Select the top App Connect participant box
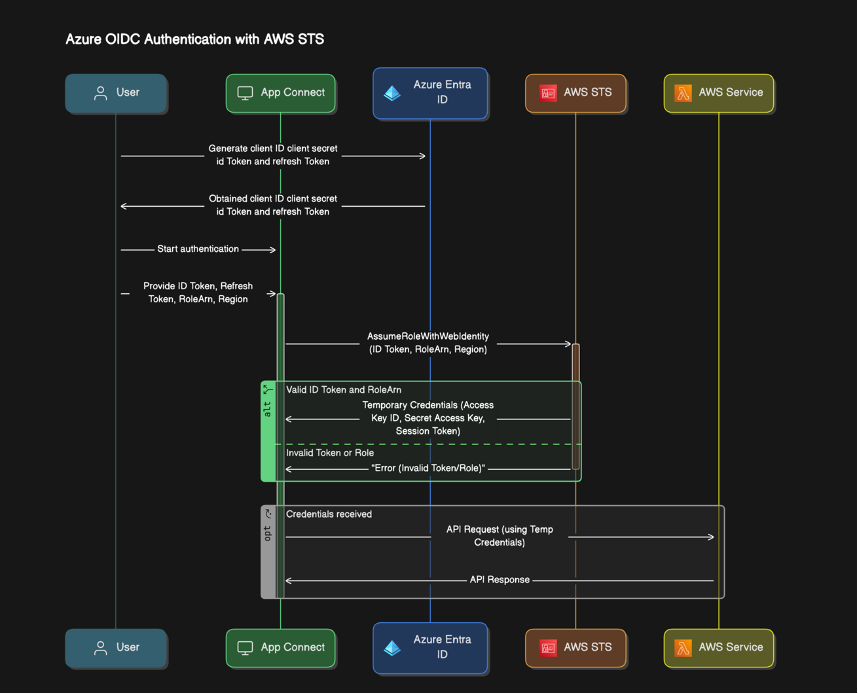 point(281,94)
